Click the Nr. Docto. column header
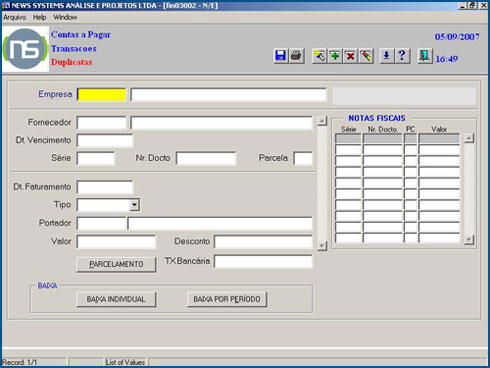 click(382, 129)
